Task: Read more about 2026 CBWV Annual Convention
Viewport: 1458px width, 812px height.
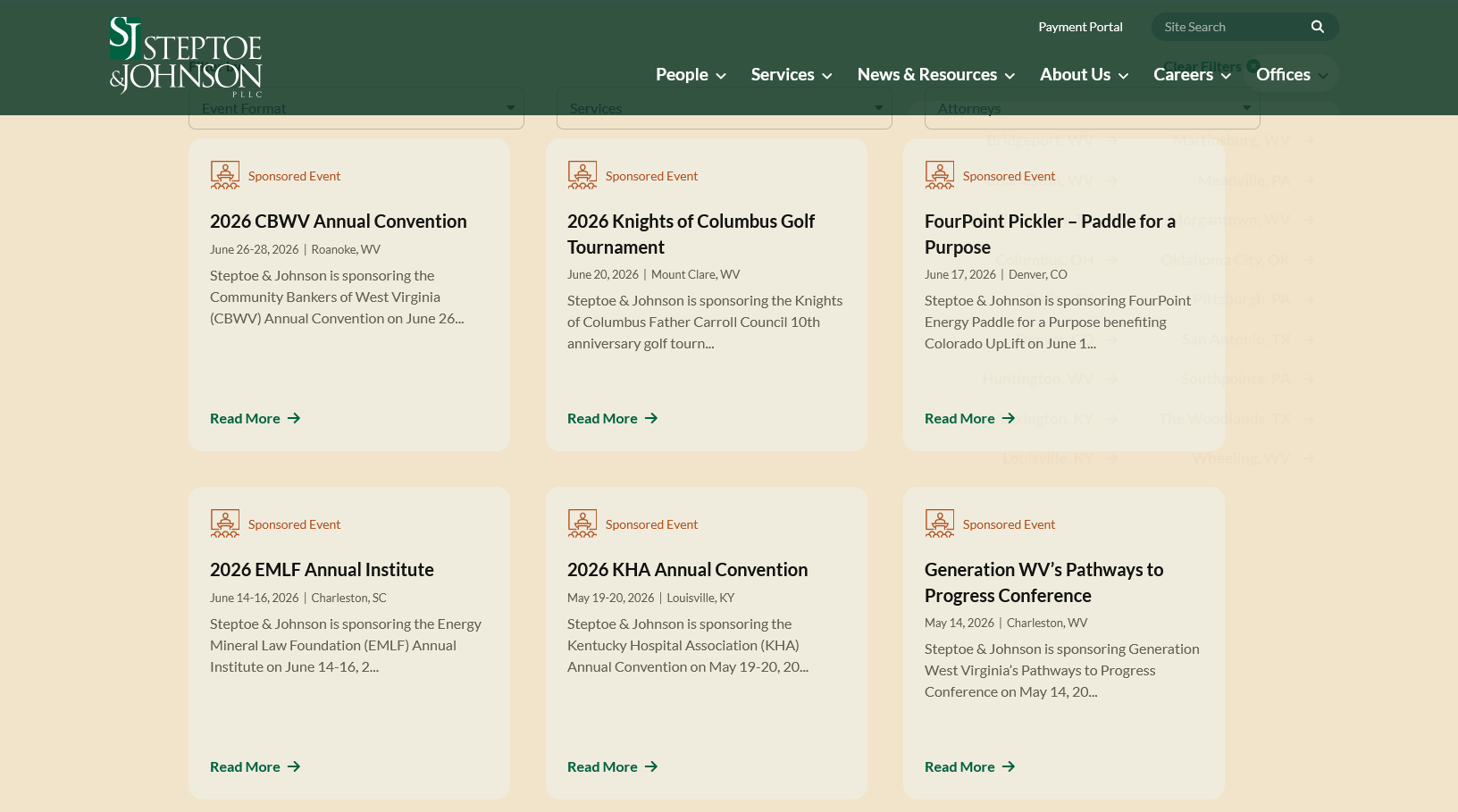Action: (x=255, y=418)
